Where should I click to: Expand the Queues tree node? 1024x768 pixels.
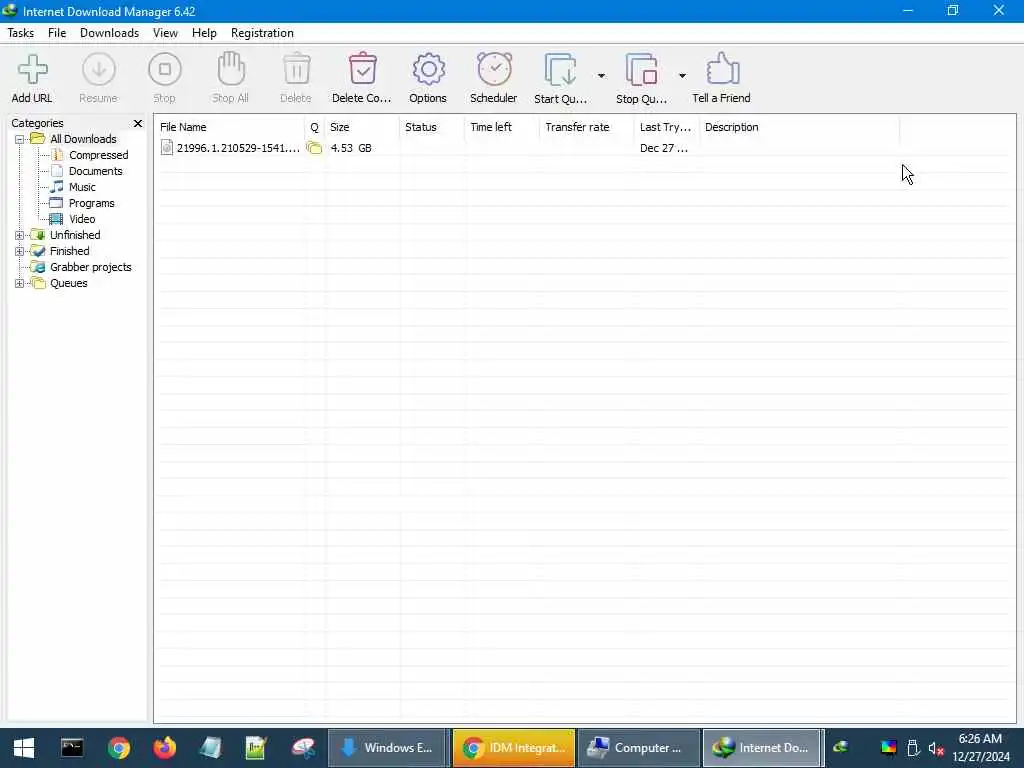click(x=20, y=283)
